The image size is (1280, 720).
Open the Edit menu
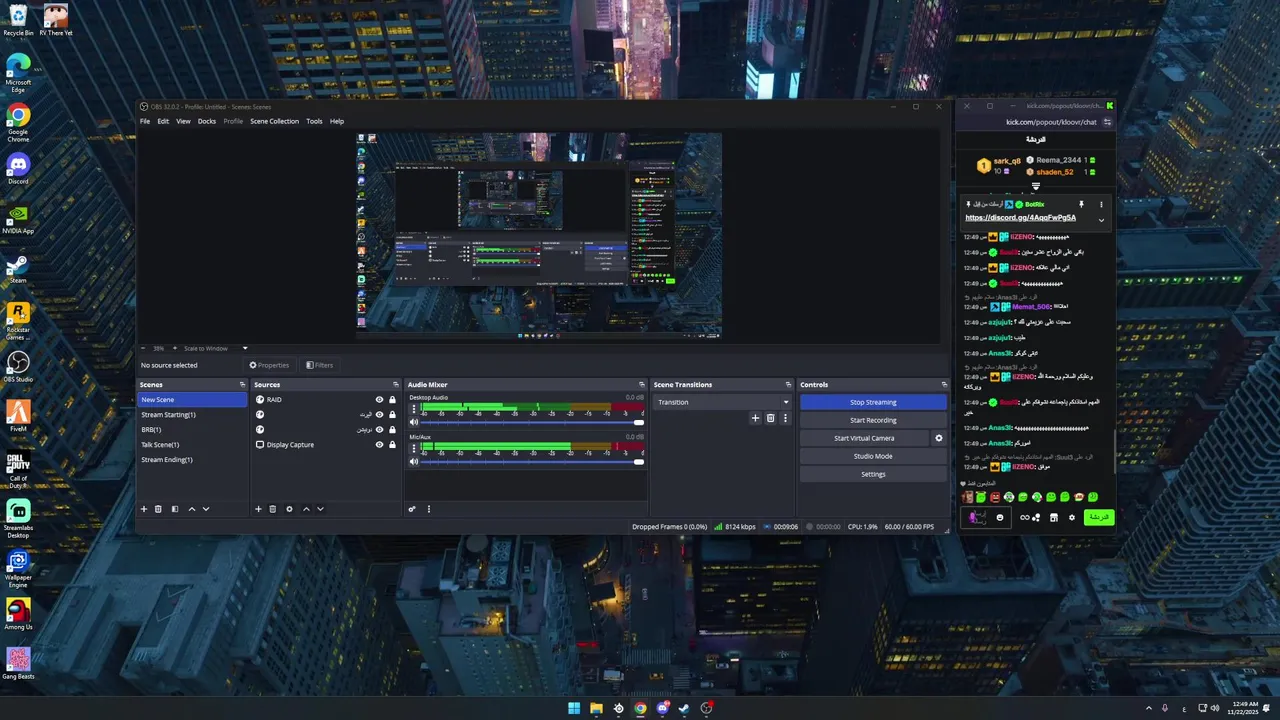pyautogui.click(x=163, y=121)
